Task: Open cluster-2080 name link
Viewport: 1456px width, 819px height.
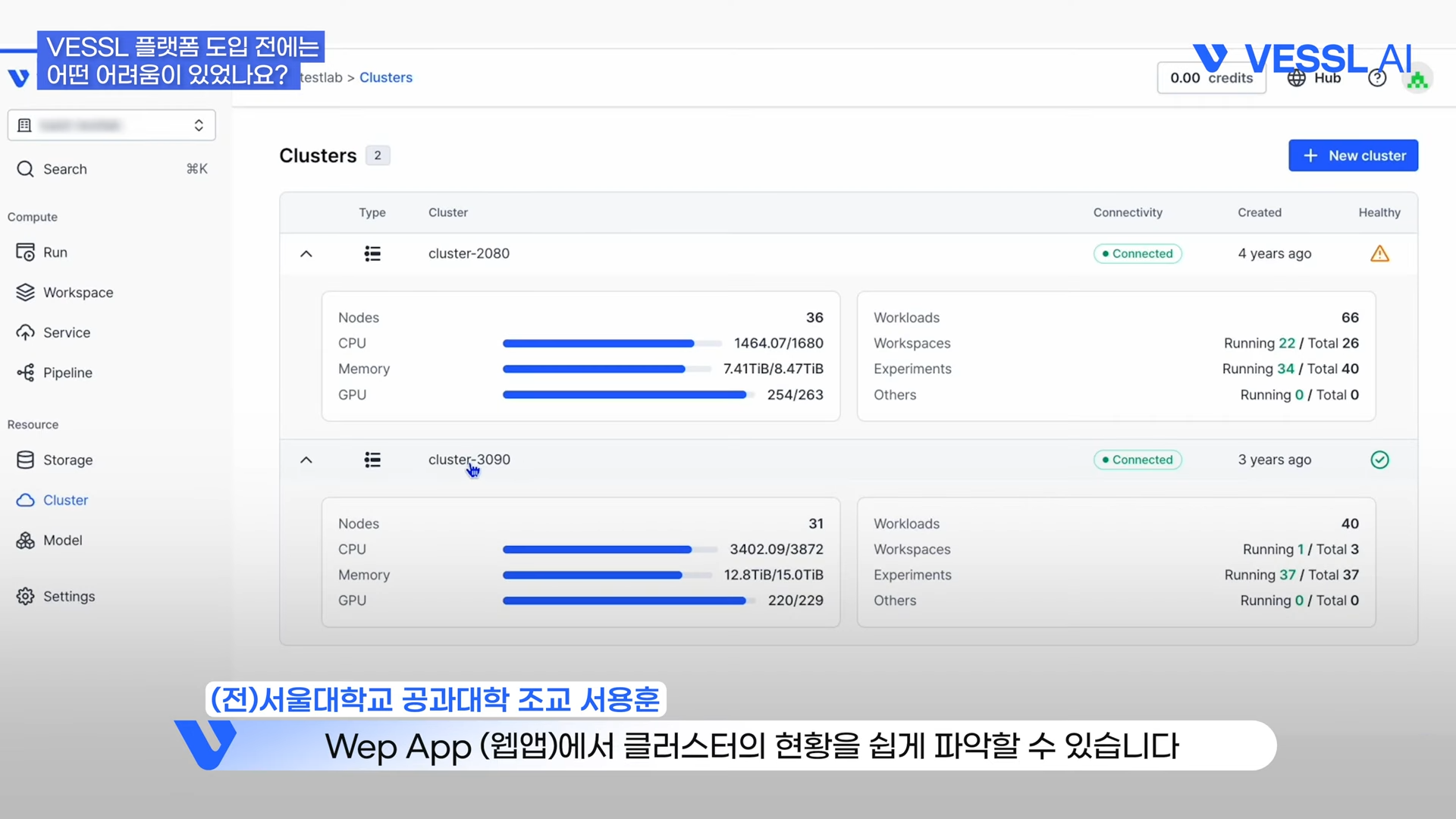Action: click(x=469, y=253)
